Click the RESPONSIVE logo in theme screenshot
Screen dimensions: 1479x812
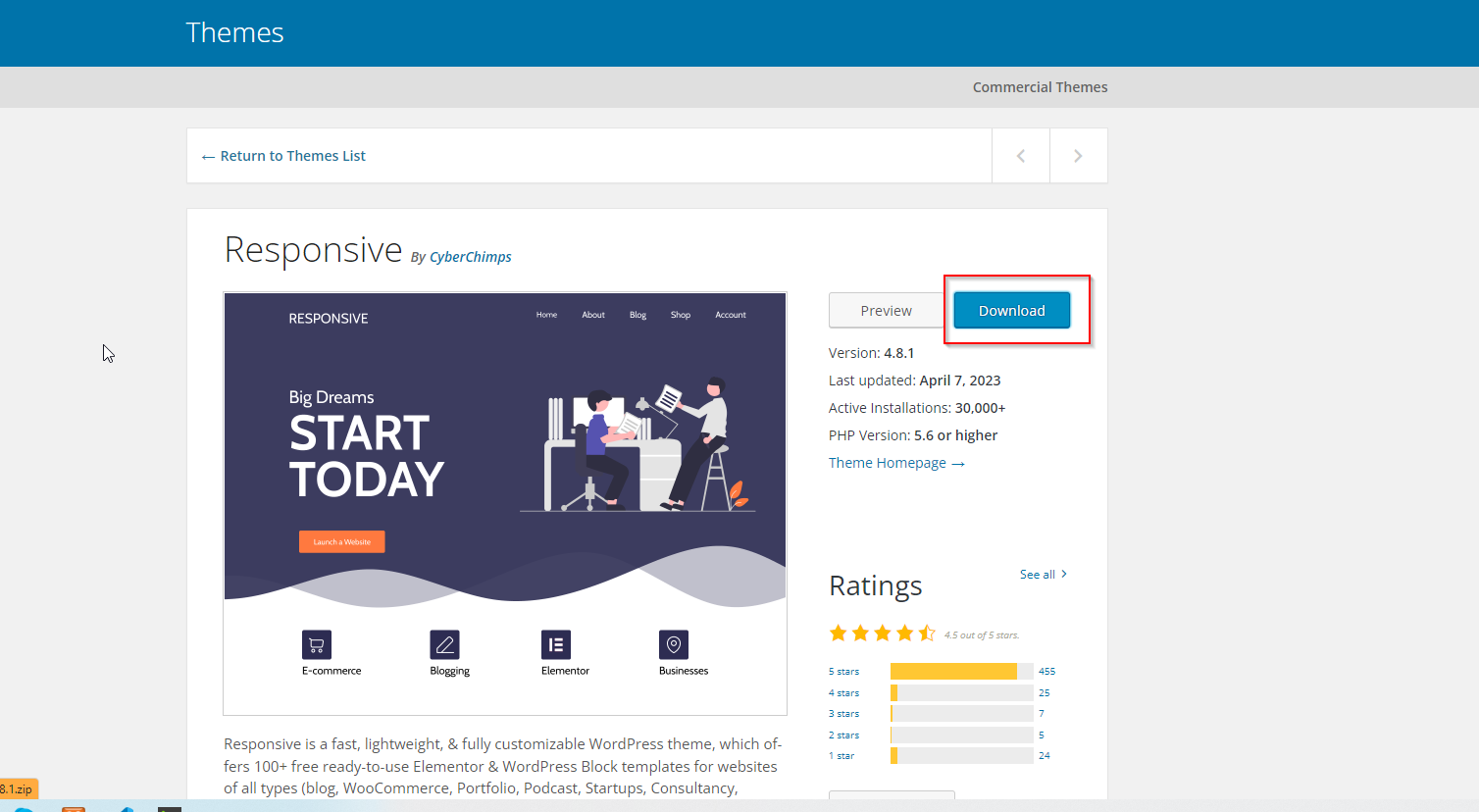[x=329, y=319]
